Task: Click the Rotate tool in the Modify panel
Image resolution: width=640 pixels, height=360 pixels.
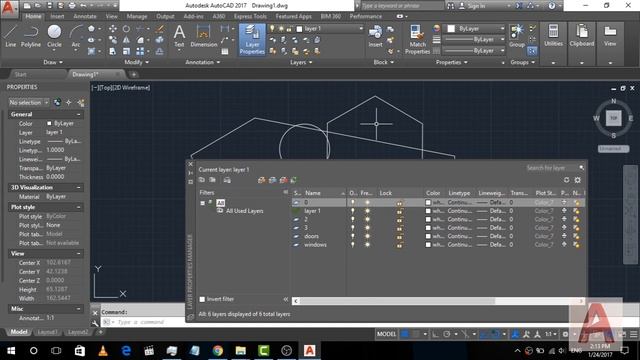Action: (x=126, y=29)
